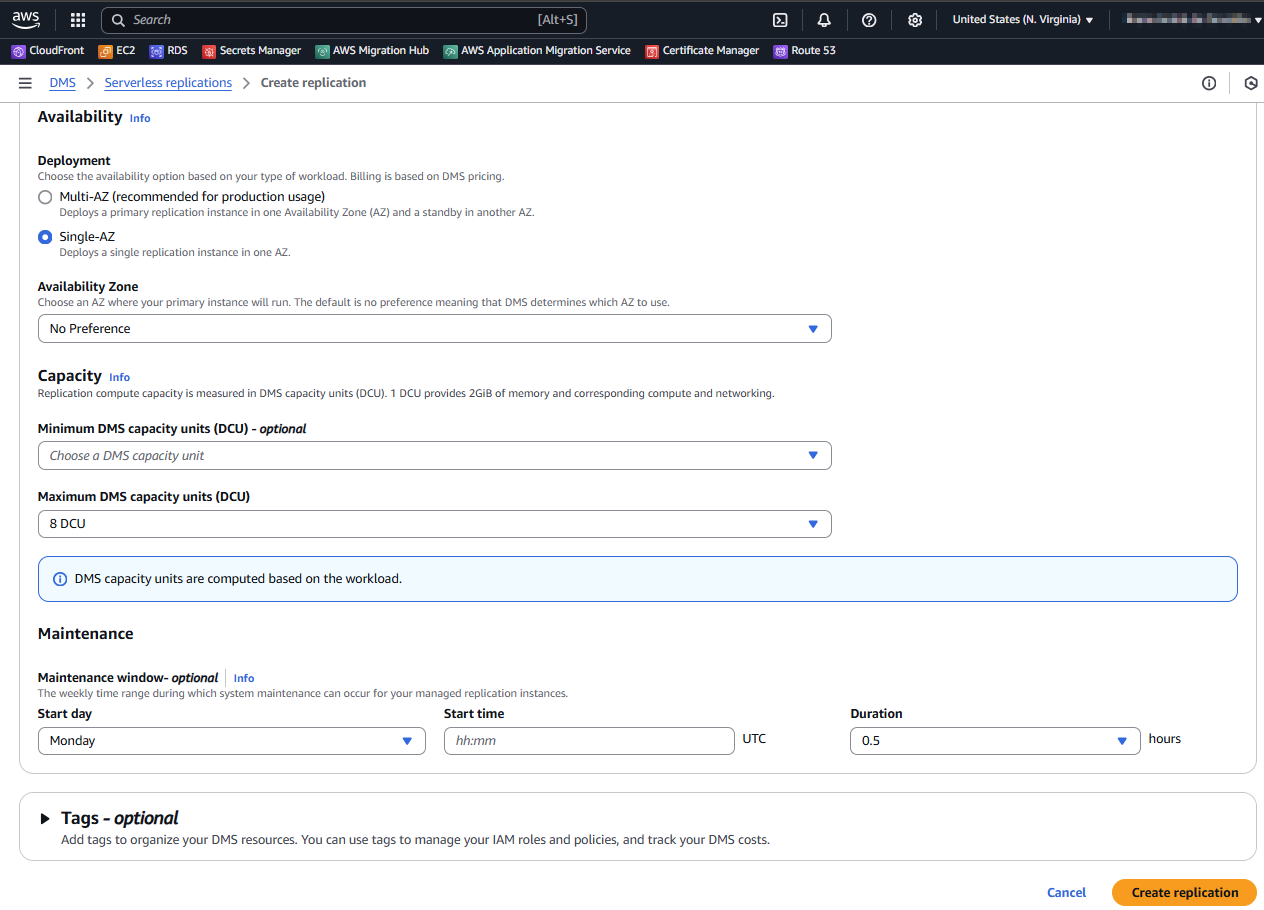Open the CloudFront bookmark shortcut

tap(48, 50)
